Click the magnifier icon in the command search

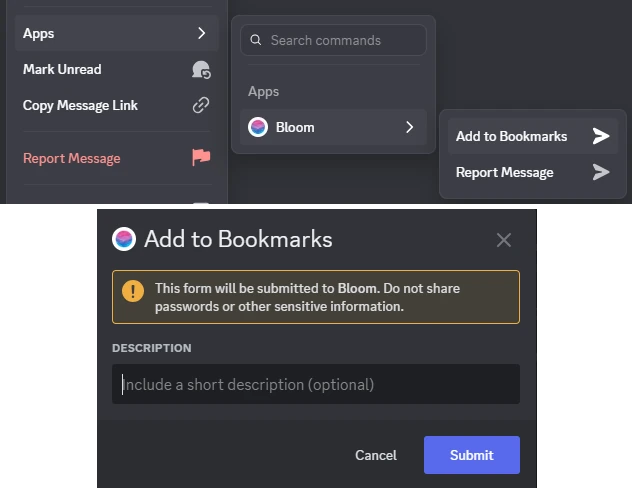point(256,41)
